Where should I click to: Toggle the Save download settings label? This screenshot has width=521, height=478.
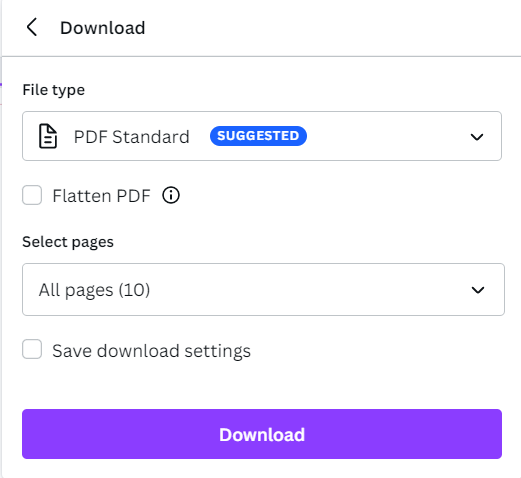151,351
